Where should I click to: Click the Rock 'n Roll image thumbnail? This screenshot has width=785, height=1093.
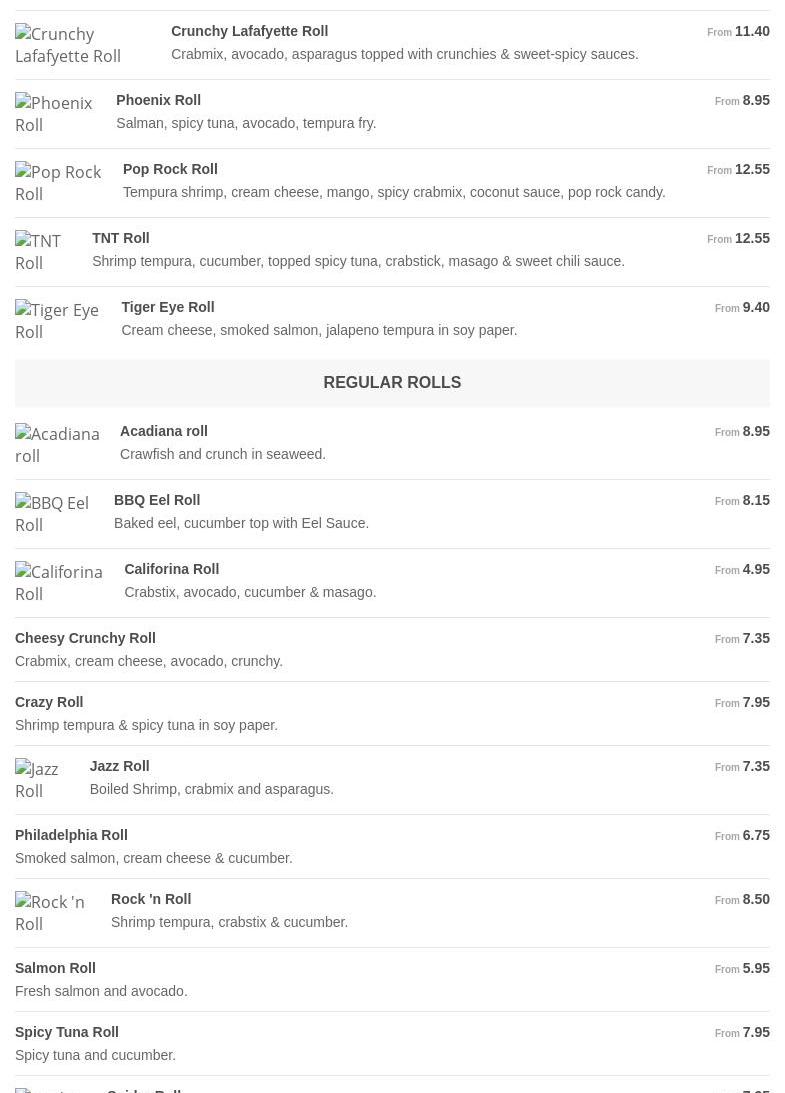50,913
